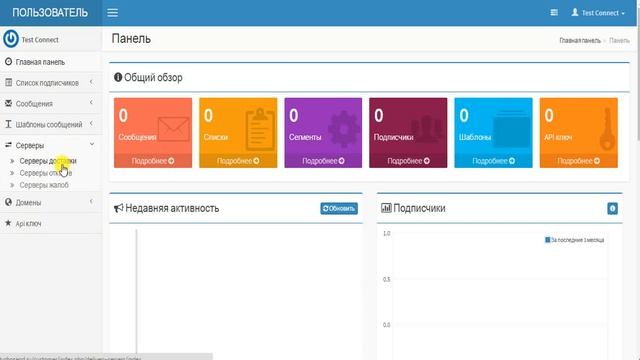Click Подробнее on Списки card
The image size is (640, 360).
click(x=238, y=161)
